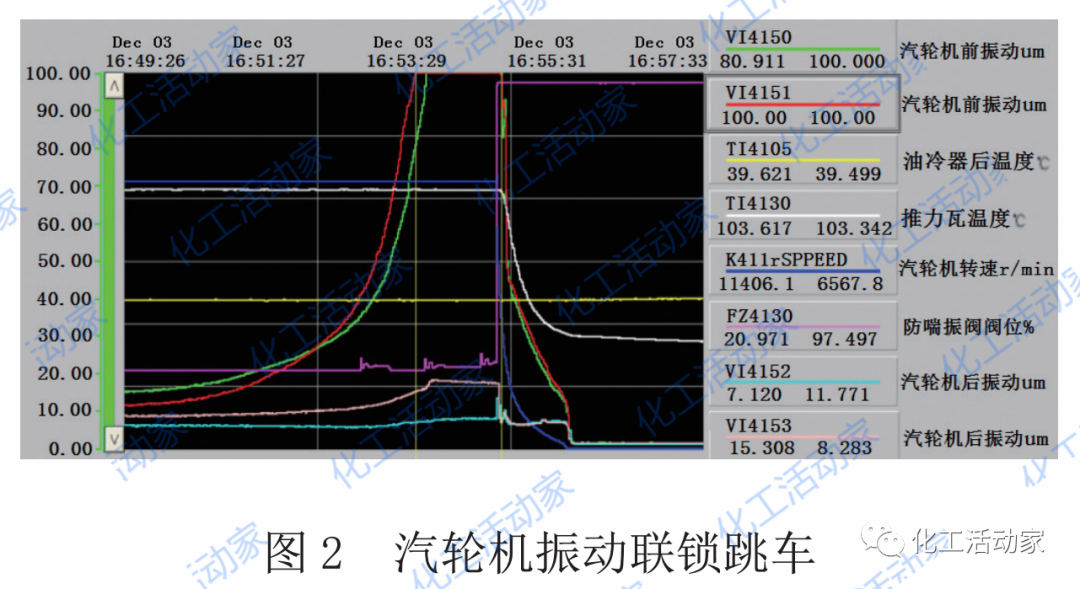The width and height of the screenshot is (1080, 589).
Task: Select the VI4150 legend entry
Action: pyautogui.click(x=802, y=48)
